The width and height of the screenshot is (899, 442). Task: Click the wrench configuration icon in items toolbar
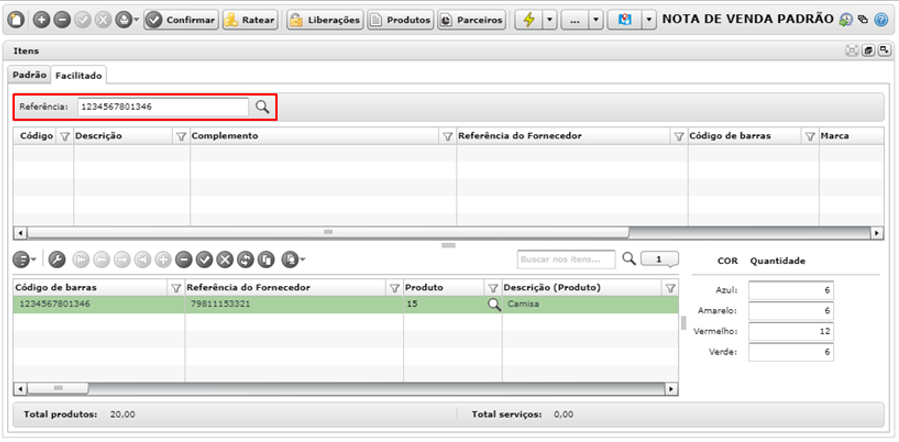pyautogui.click(x=56, y=260)
